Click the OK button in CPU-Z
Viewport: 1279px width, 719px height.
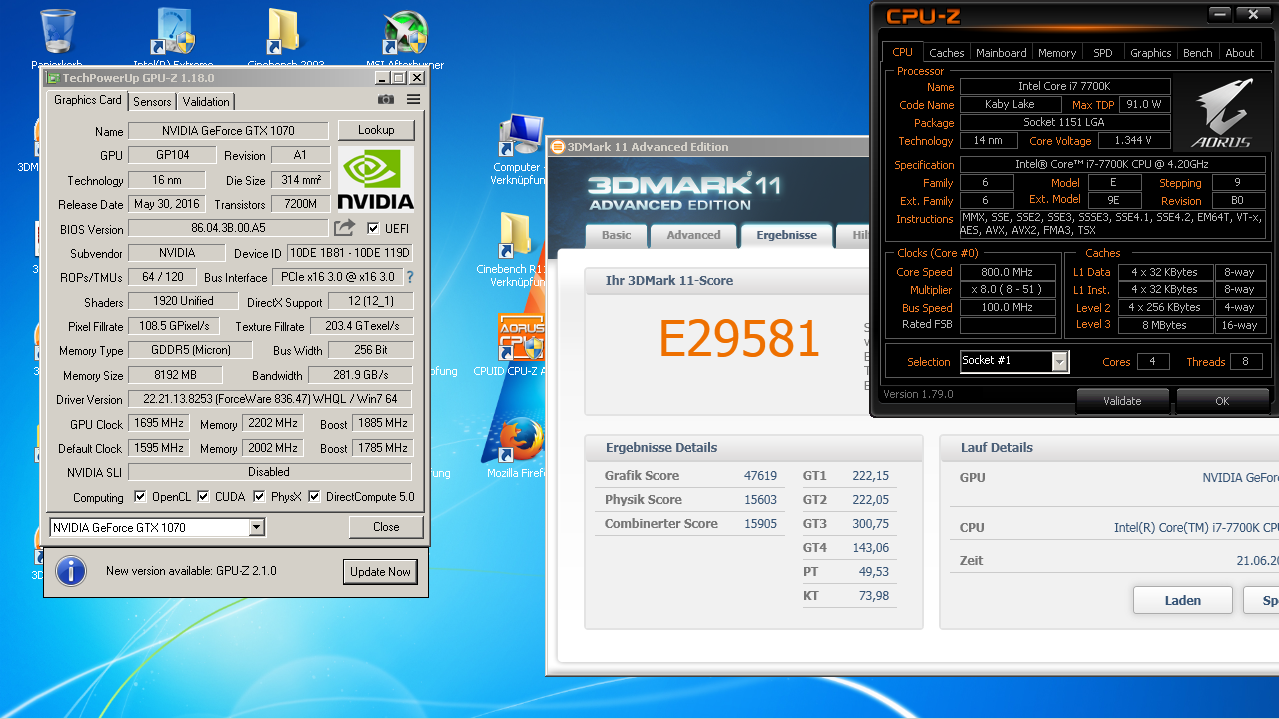pos(1222,401)
